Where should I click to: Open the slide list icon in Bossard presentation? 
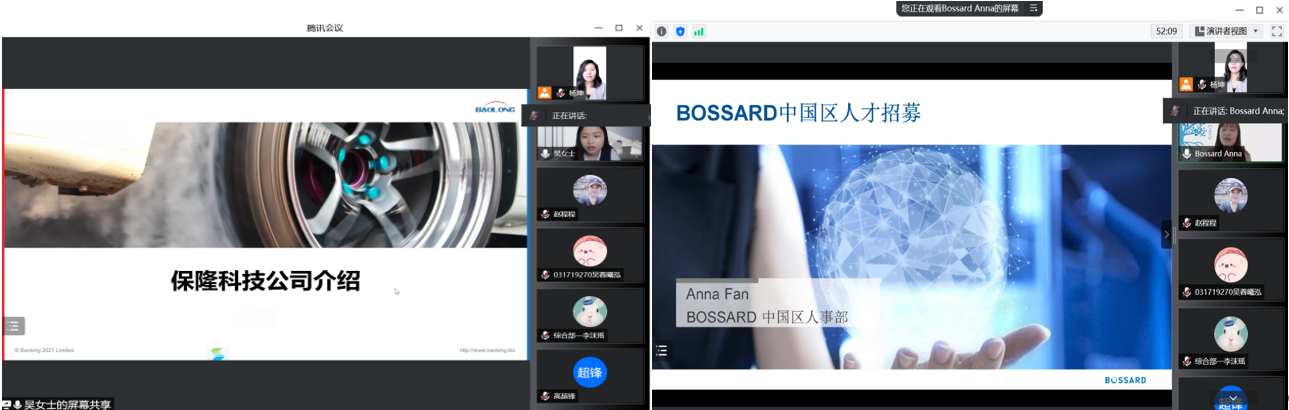(661, 350)
